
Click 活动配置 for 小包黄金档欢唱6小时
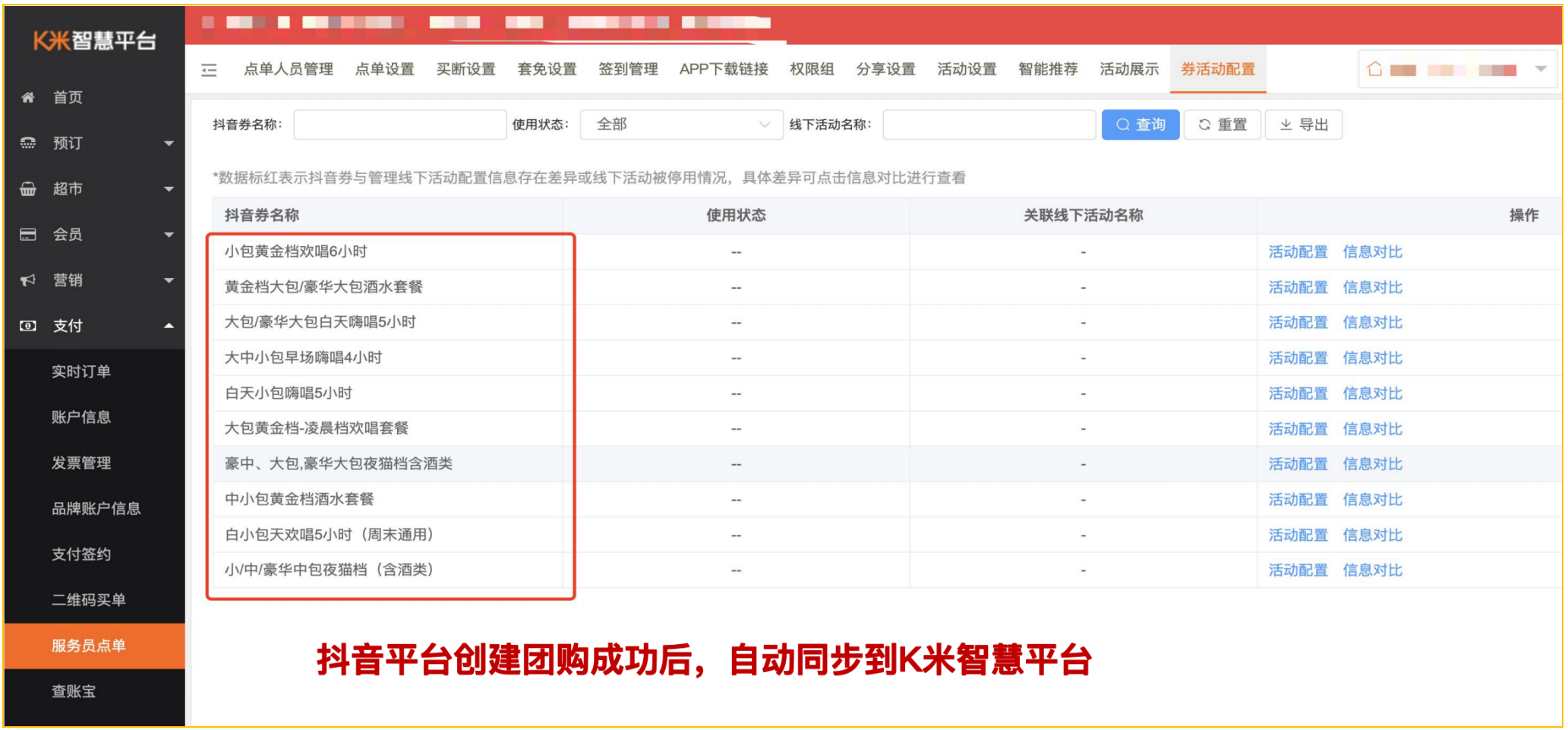1298,252
